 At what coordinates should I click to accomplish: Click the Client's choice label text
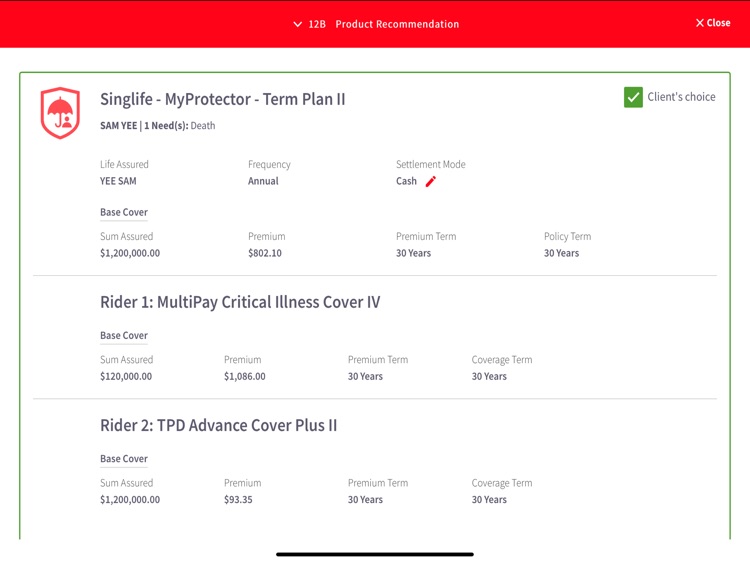[x=681, y=97]
